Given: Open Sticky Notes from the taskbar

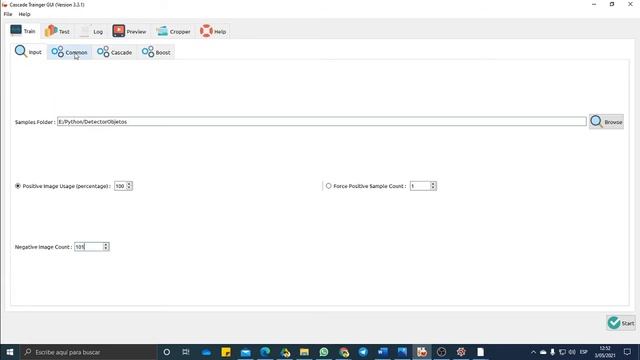Looking at the screenshot, I should point(226,352).
